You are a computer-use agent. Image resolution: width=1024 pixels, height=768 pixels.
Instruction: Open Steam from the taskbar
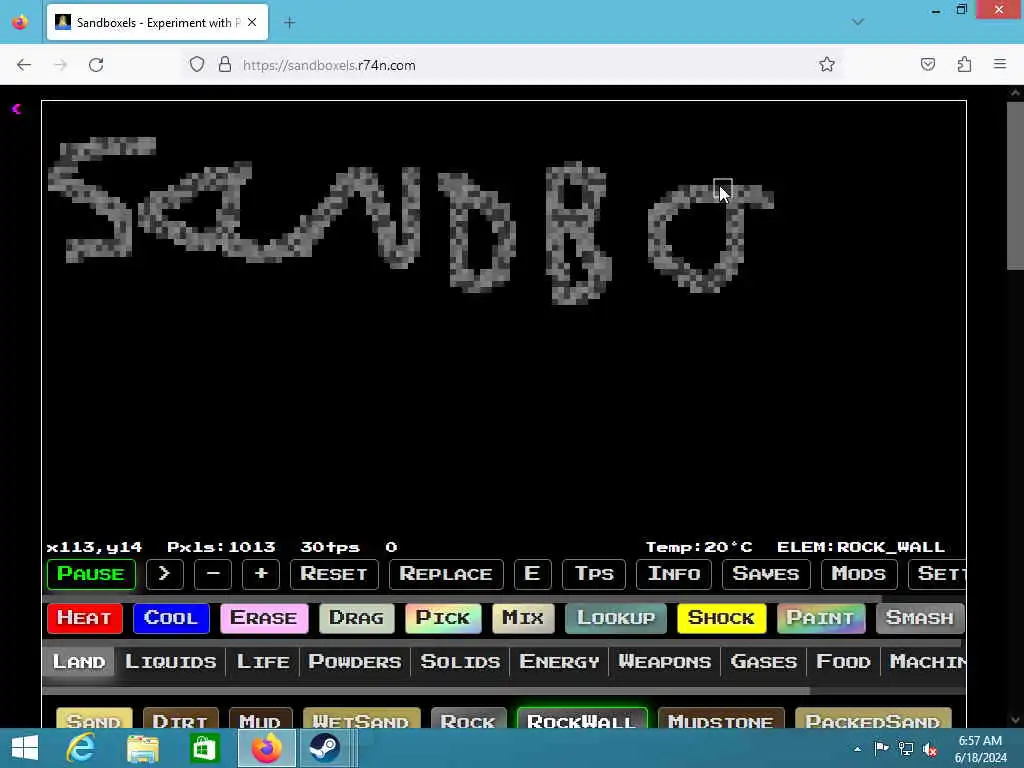pos(325,748)
